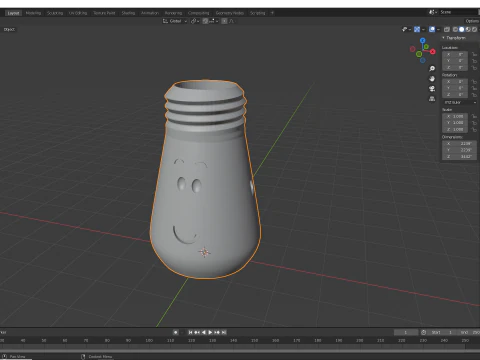Screen dimensions: 480x360
Task: Open the overlays options dropdown arrow
Action: click(x=438, y=29)
